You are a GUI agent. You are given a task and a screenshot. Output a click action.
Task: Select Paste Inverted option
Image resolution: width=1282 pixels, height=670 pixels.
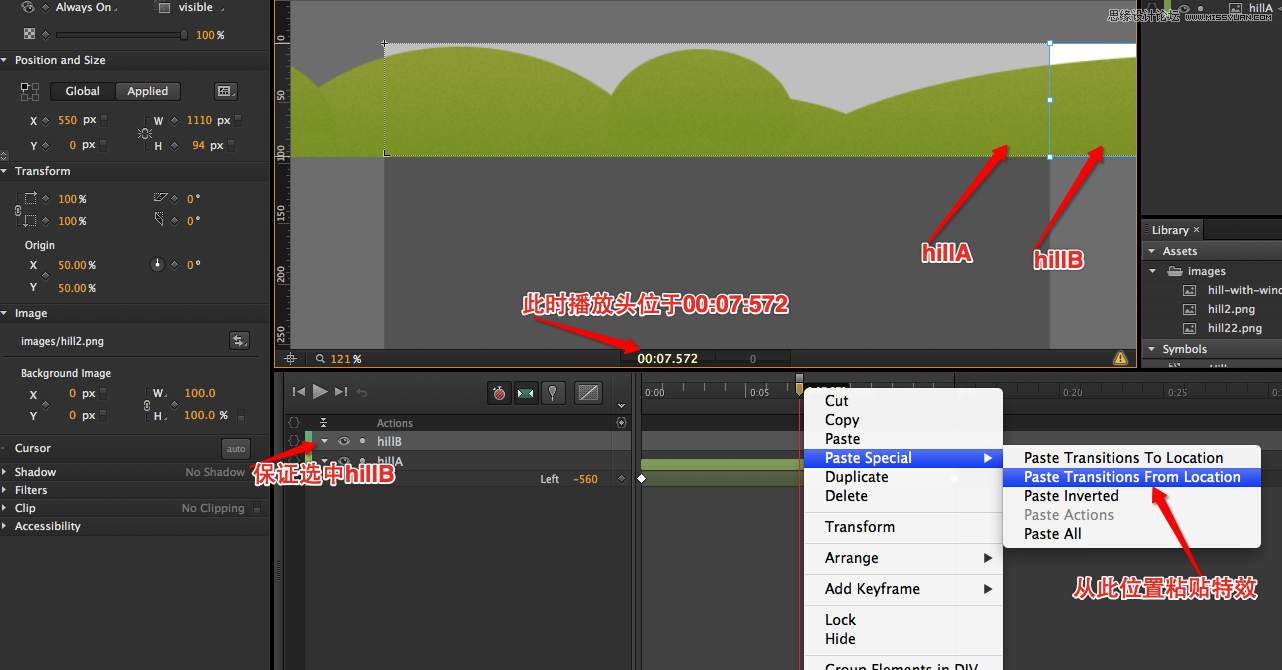tap(1131, 496)
